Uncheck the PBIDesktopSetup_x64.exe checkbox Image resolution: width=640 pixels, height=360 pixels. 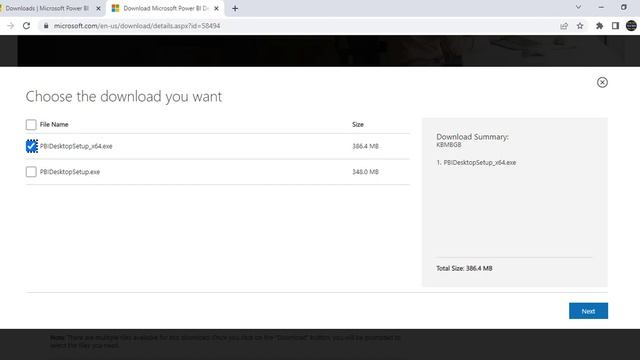[31, 146]
